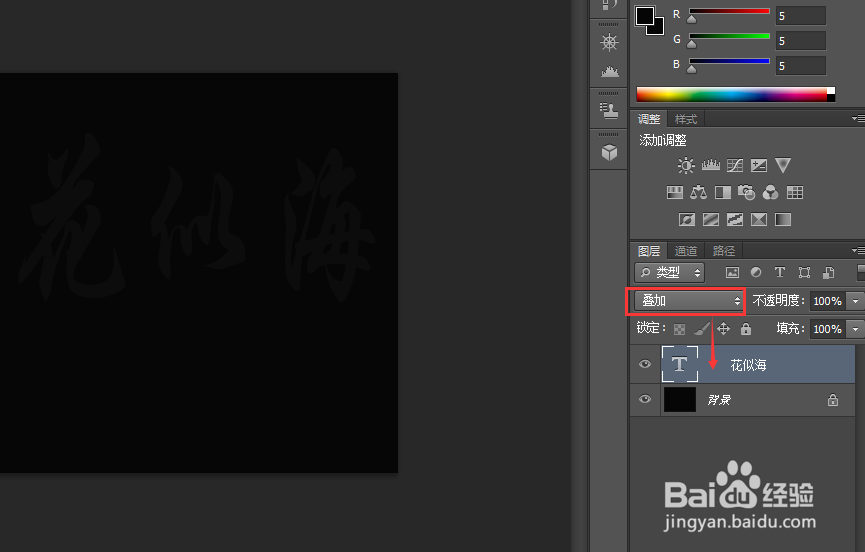This screenshot has width=865, height=552.
Task: Open the 不透明度 opacity slider arrow
Action: 856,301
